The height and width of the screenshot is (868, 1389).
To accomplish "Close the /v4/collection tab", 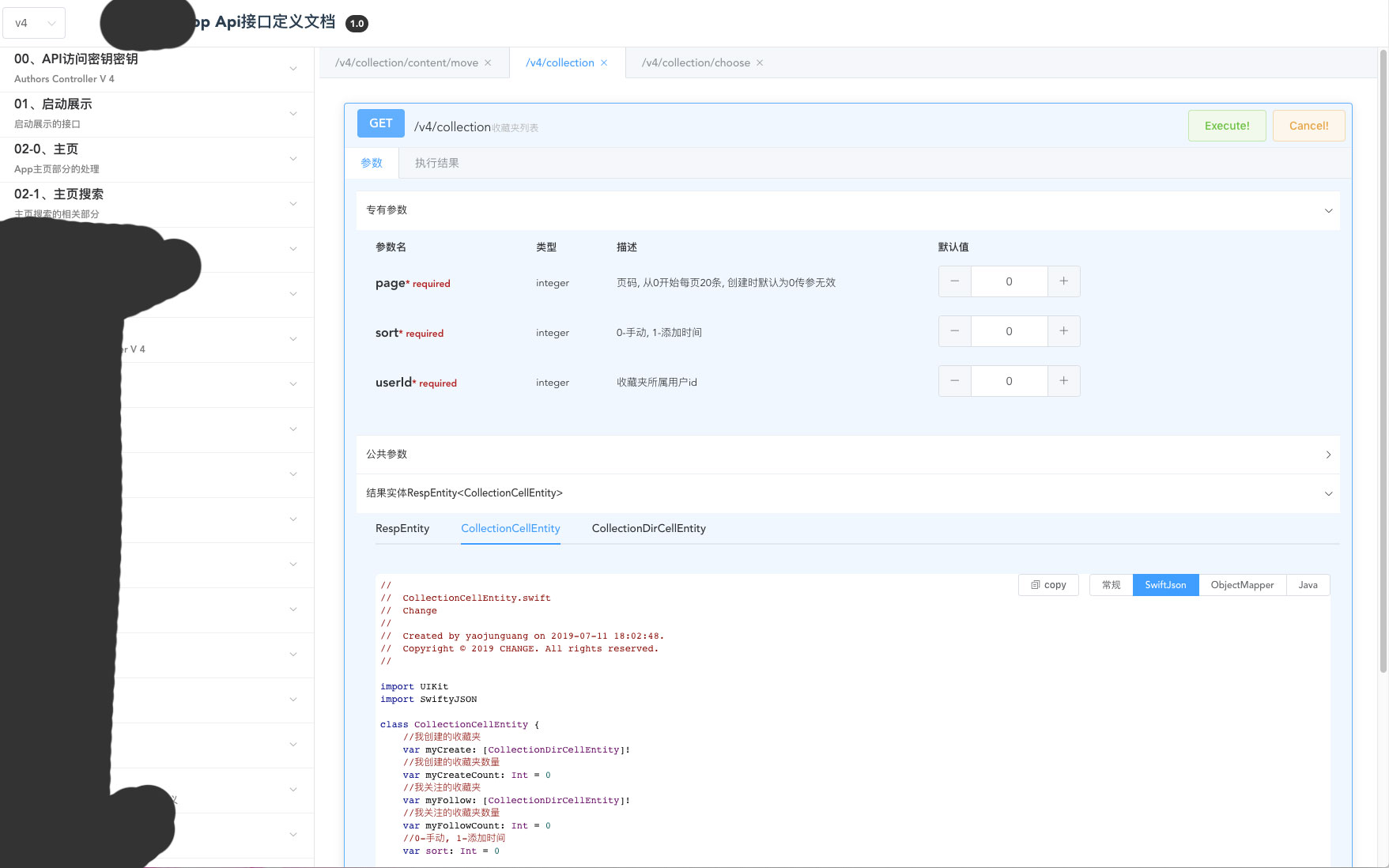I will [x=604, y=63].
